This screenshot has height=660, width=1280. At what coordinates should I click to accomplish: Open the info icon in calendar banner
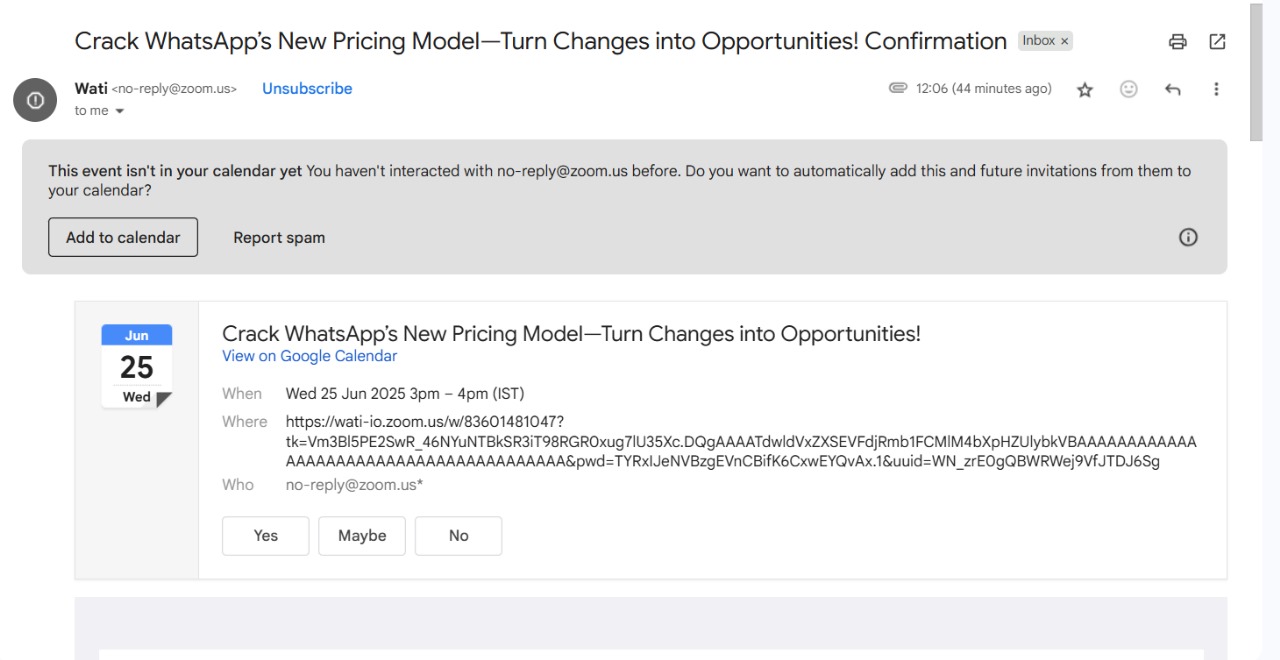(x=1188, y=237)
